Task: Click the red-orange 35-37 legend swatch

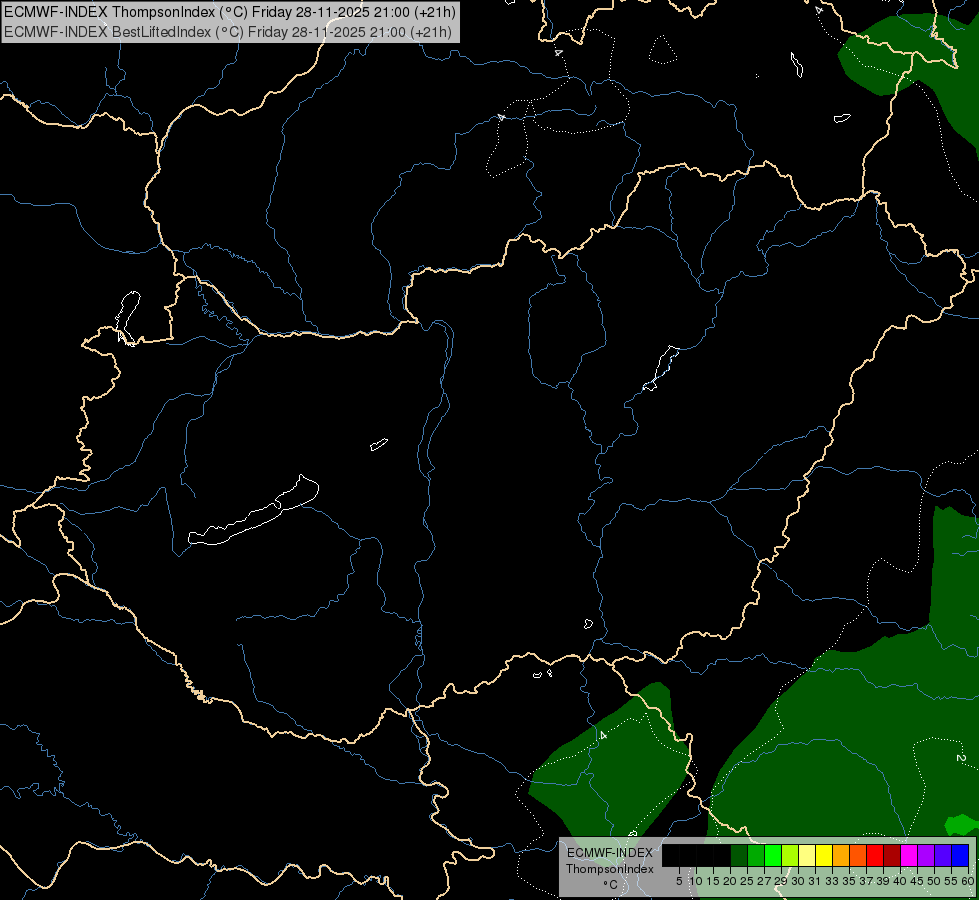Action: pyautogui.click(x=858, y=856)
